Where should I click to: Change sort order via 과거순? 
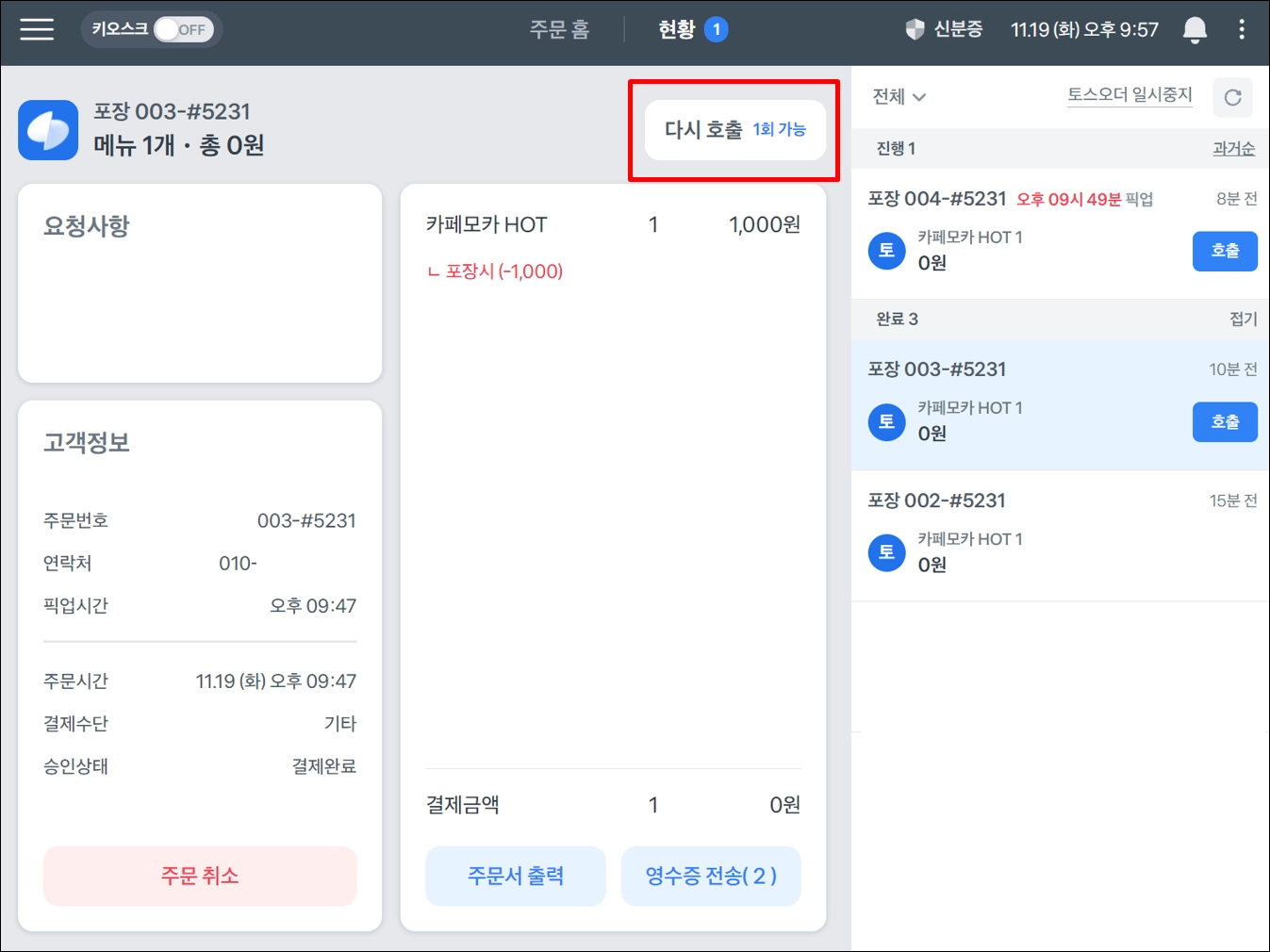click(1233, 148)
